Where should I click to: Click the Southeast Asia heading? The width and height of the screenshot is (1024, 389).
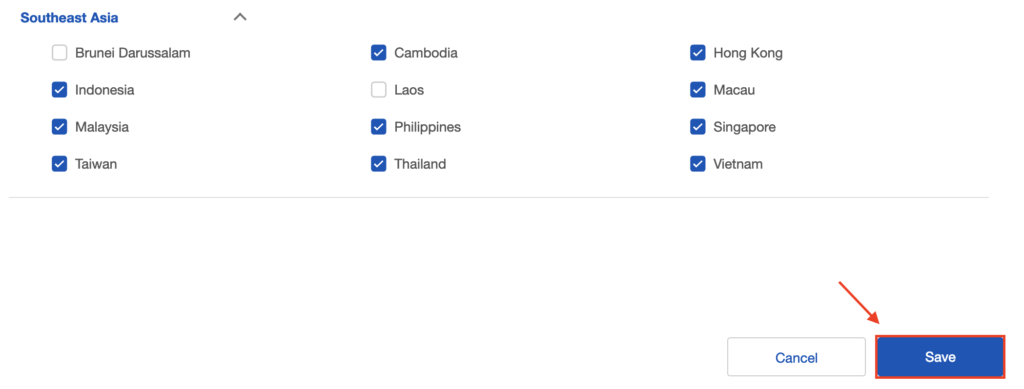(x=69, y=18)
